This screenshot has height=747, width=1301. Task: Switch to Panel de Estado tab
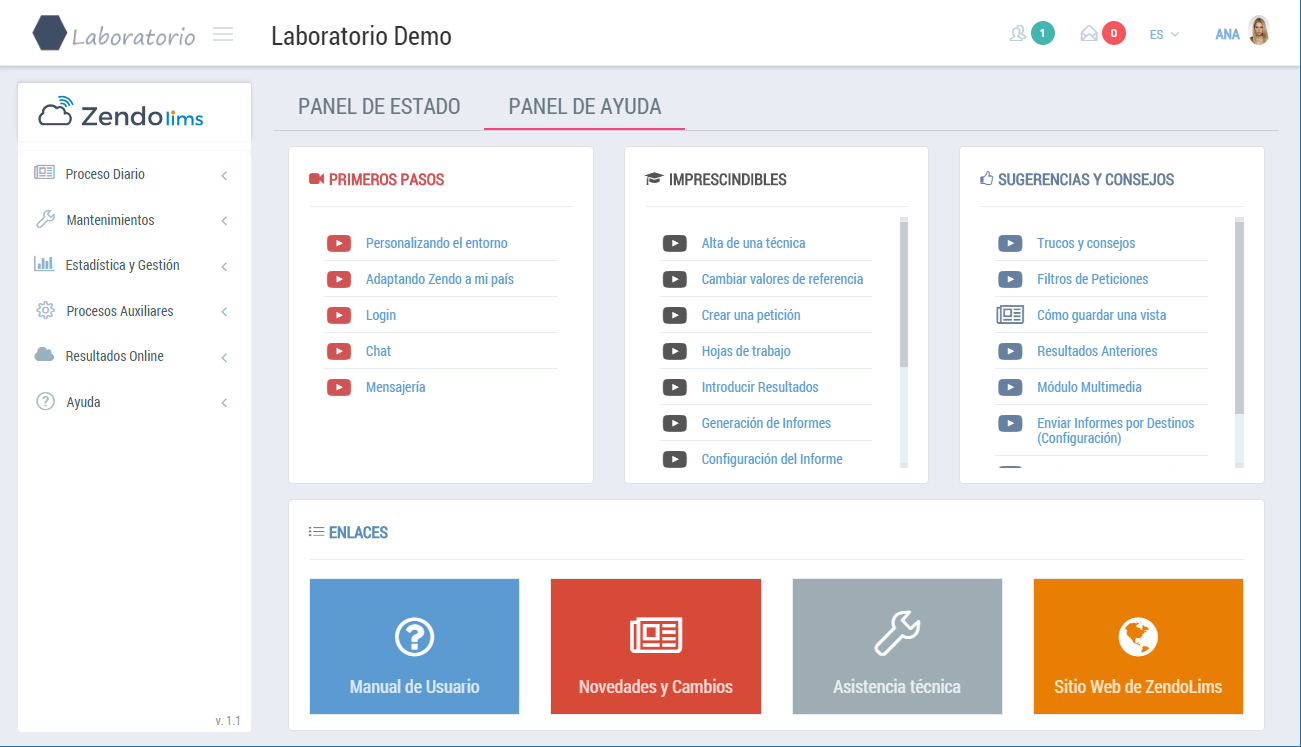tap(379, 106)
